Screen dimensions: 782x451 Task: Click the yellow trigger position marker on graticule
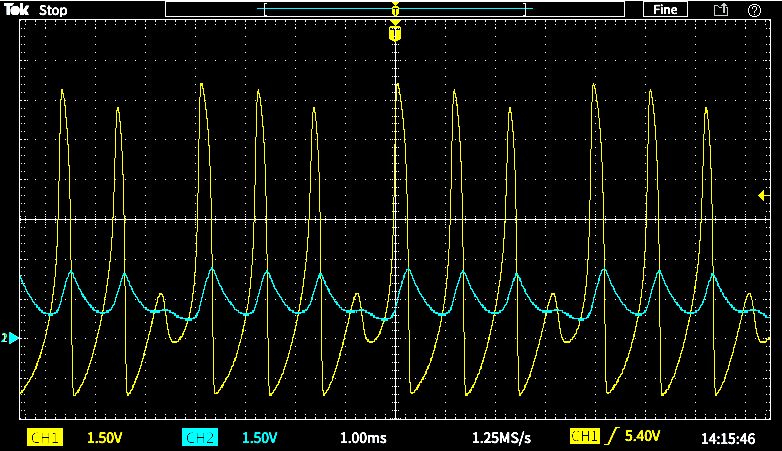tap(395, 34)
